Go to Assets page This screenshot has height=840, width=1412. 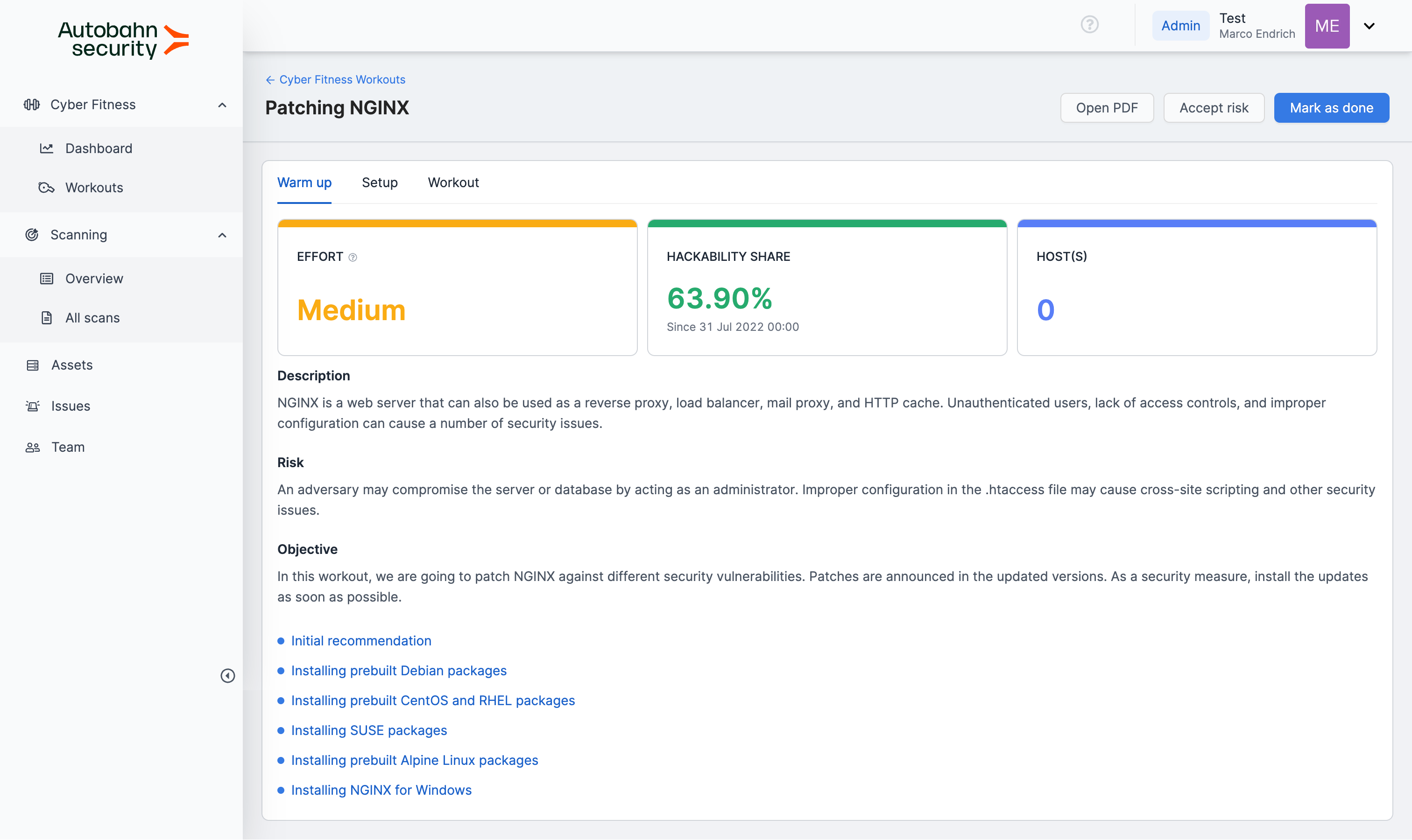(x=72, y=365)
